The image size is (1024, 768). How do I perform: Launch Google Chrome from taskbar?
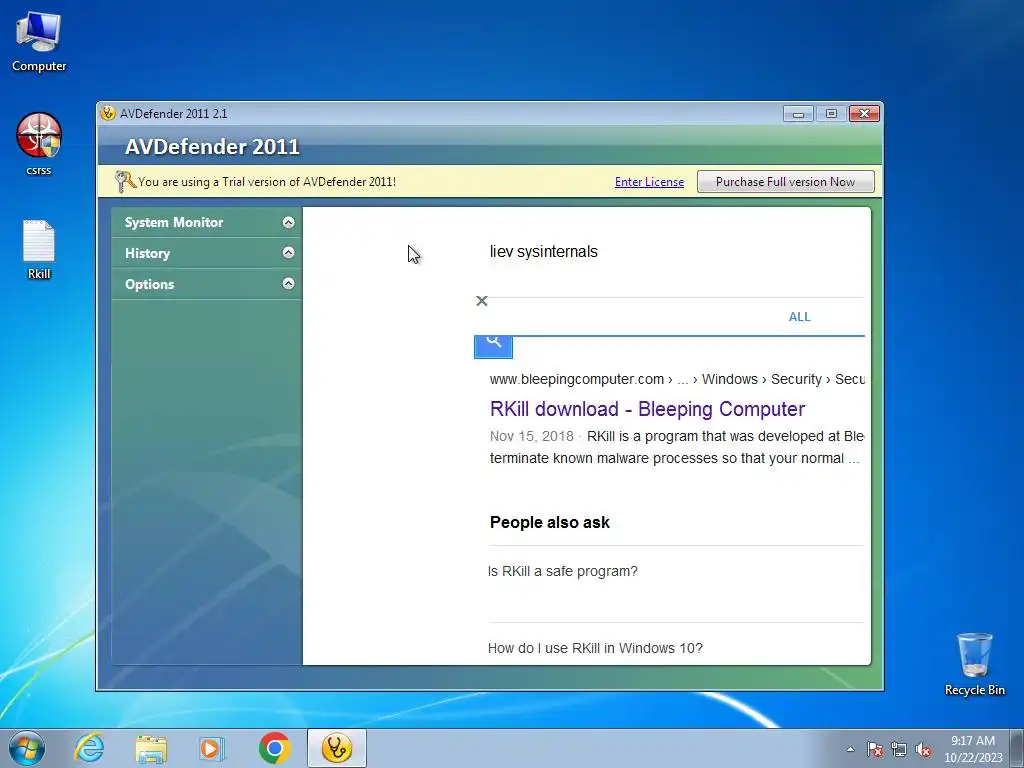click(274, 748)
